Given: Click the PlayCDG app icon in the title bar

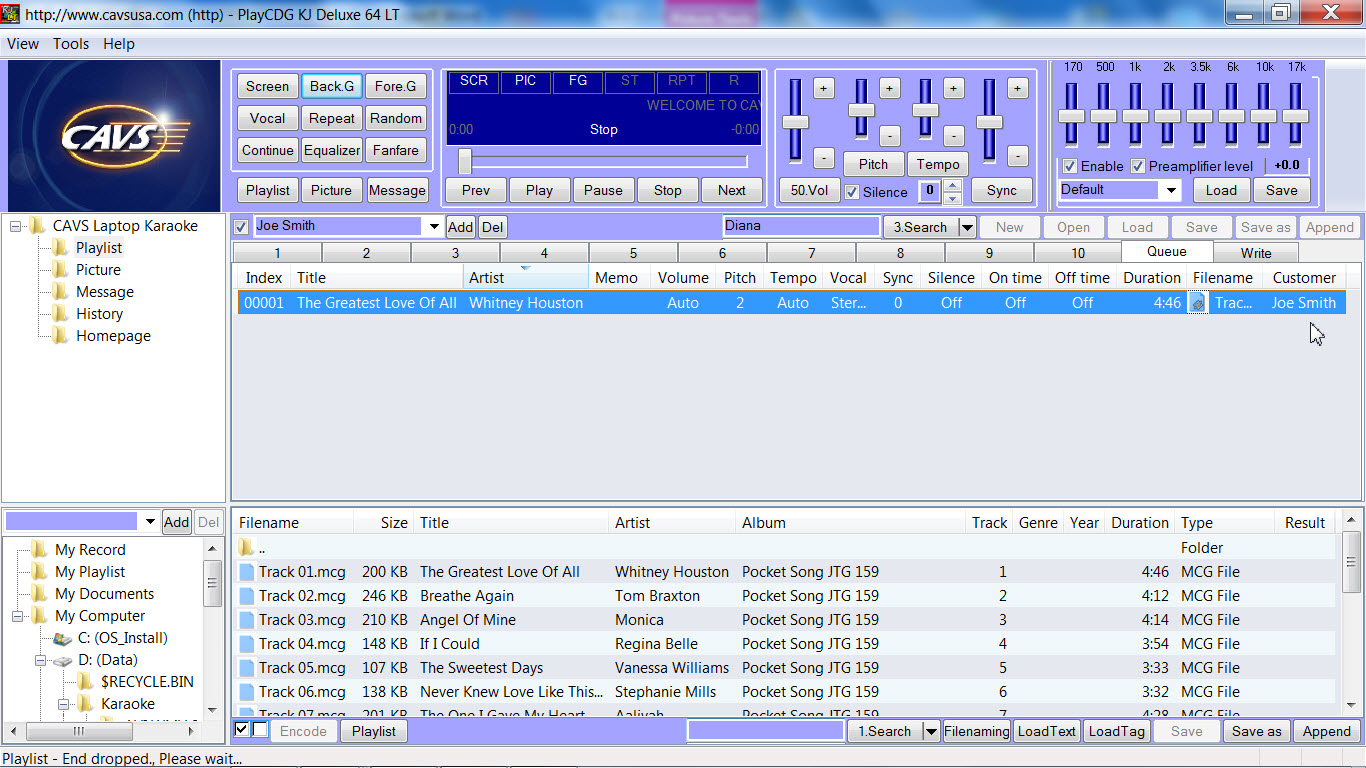Looking at the screenshot, I should [x=11, y=15].
